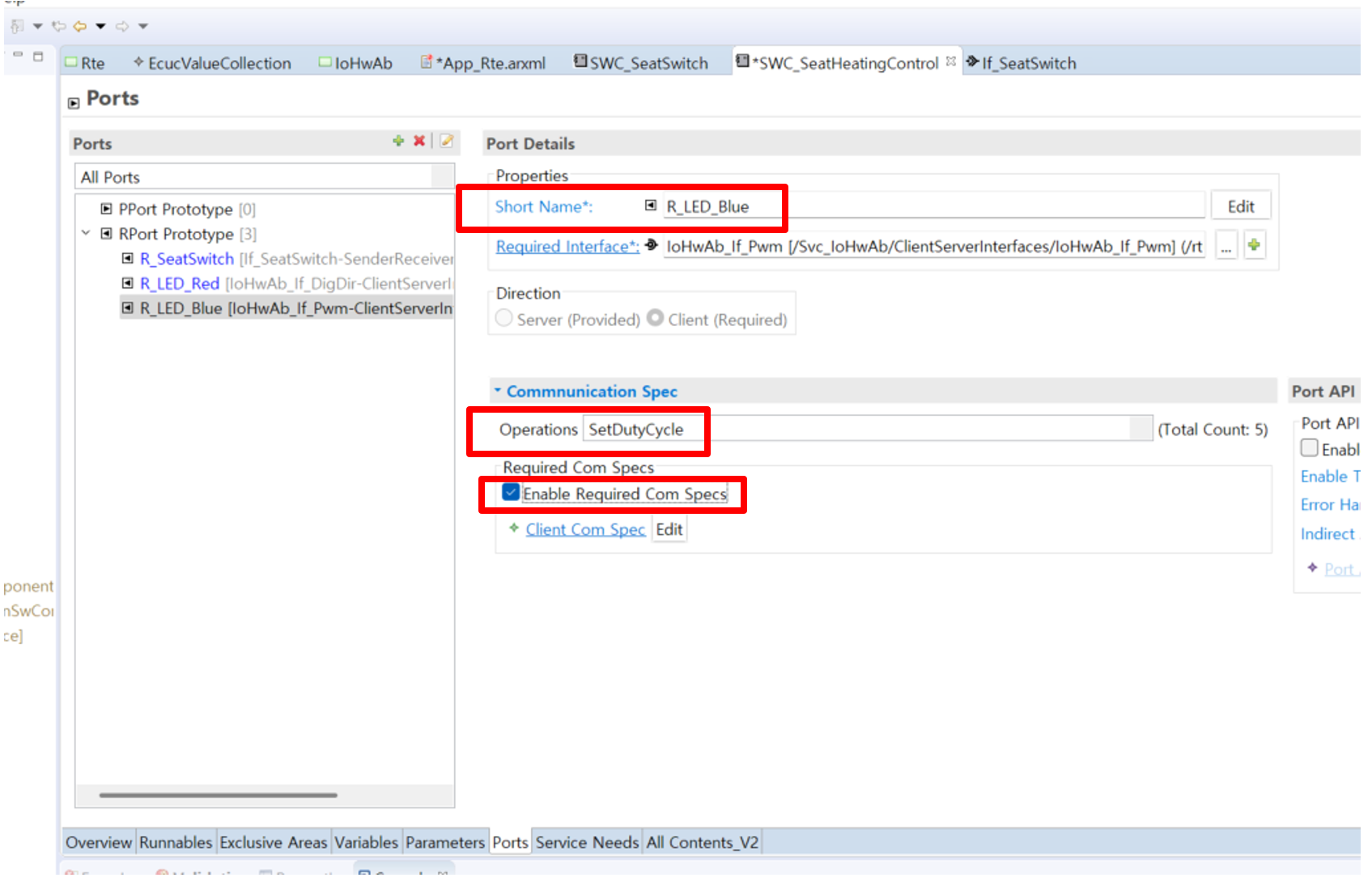
Task: Click the red delete port icon
Action: tap(419, 141)
